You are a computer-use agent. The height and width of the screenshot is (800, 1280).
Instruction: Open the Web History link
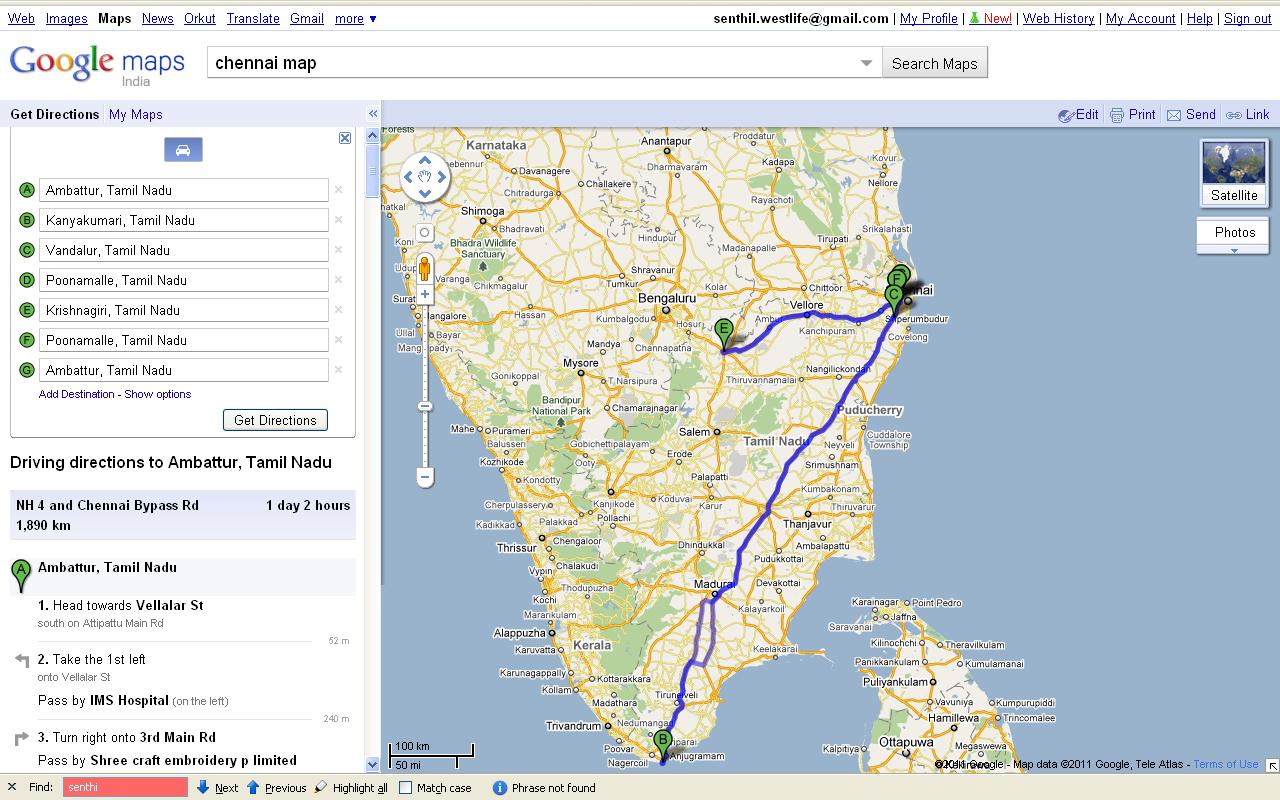pyautogui.click(x=1058, y=18)
